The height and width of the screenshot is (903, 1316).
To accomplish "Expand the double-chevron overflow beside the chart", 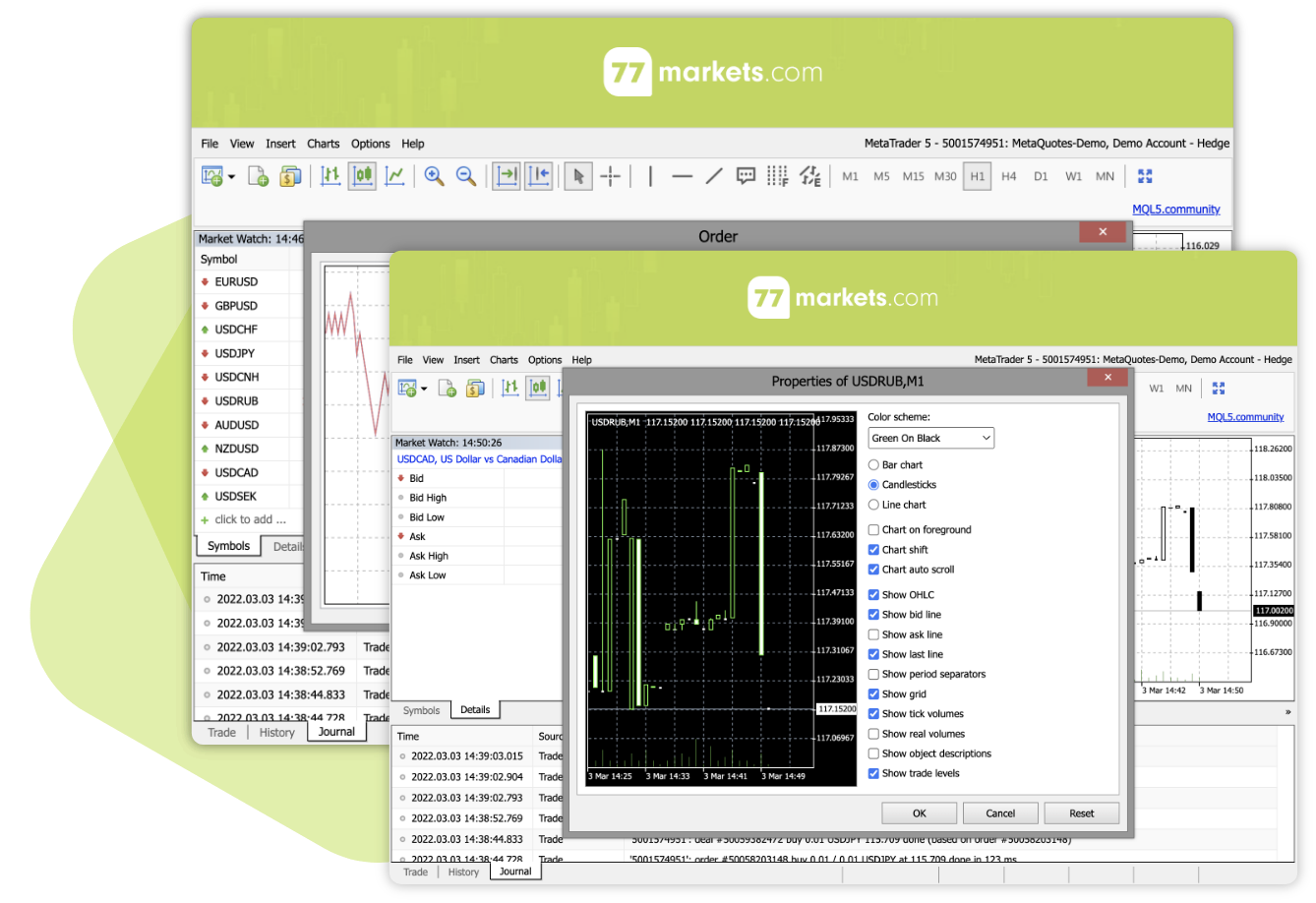I will coord(1287,712).
